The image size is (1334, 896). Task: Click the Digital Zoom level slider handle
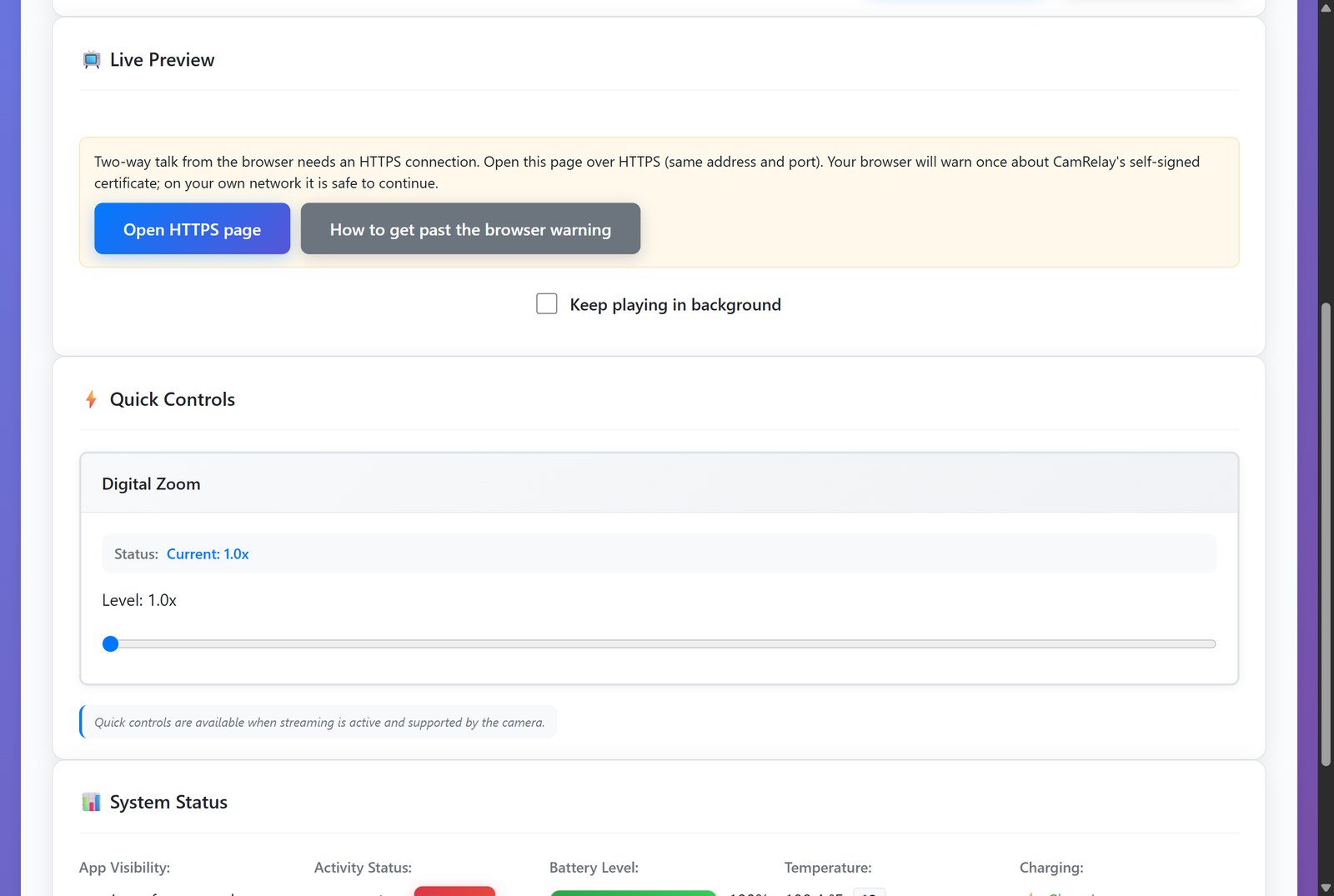[110, 643]
